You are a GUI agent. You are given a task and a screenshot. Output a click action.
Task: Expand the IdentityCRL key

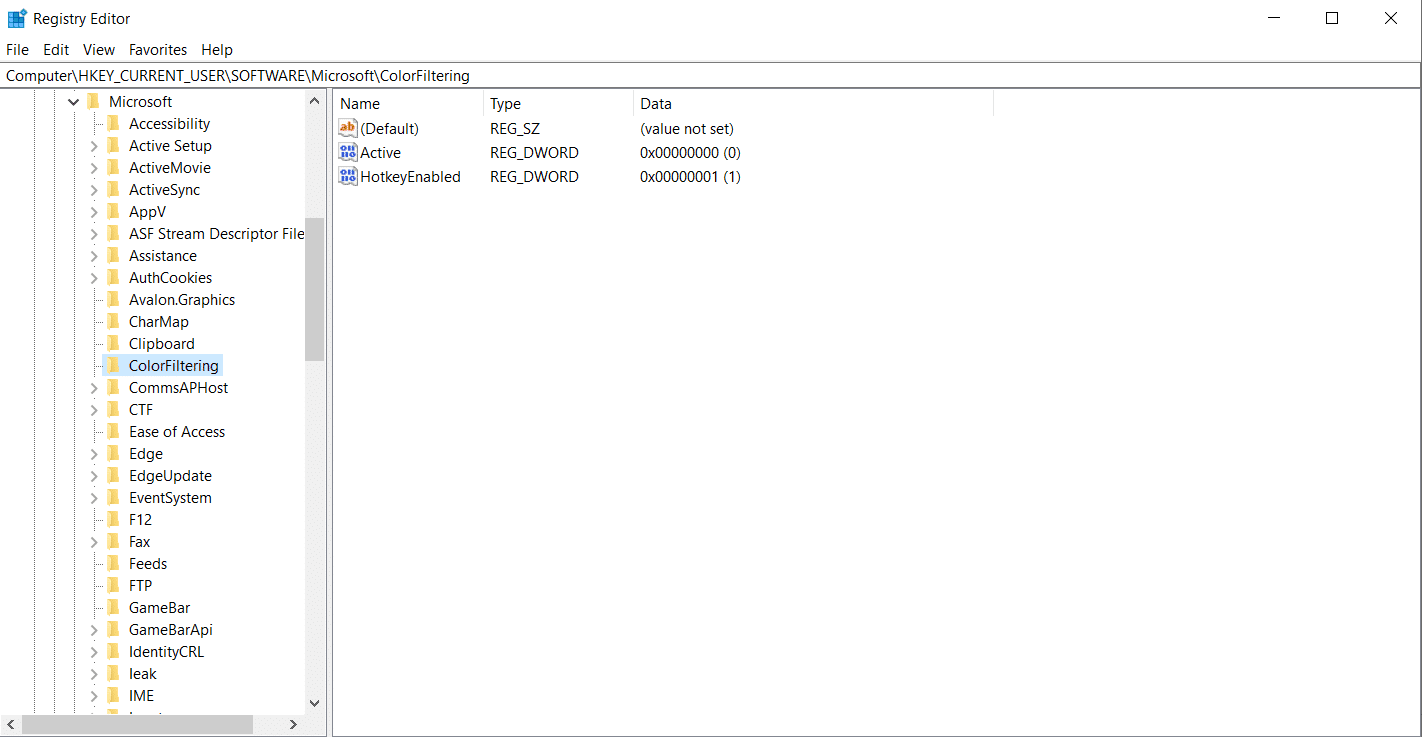pyautogui.click(x=94, y=652)
